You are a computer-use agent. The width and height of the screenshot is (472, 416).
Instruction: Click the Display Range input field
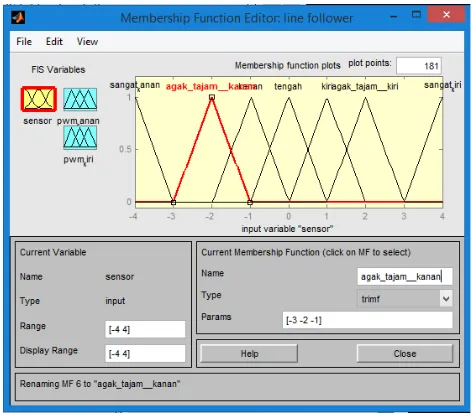pos(145,353)
